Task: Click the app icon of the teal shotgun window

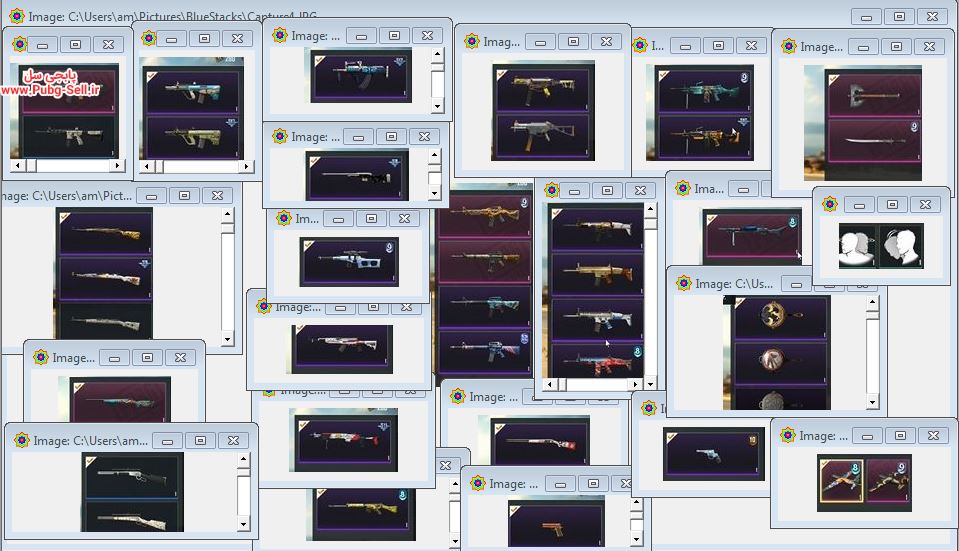Action: tap(41, 357)
